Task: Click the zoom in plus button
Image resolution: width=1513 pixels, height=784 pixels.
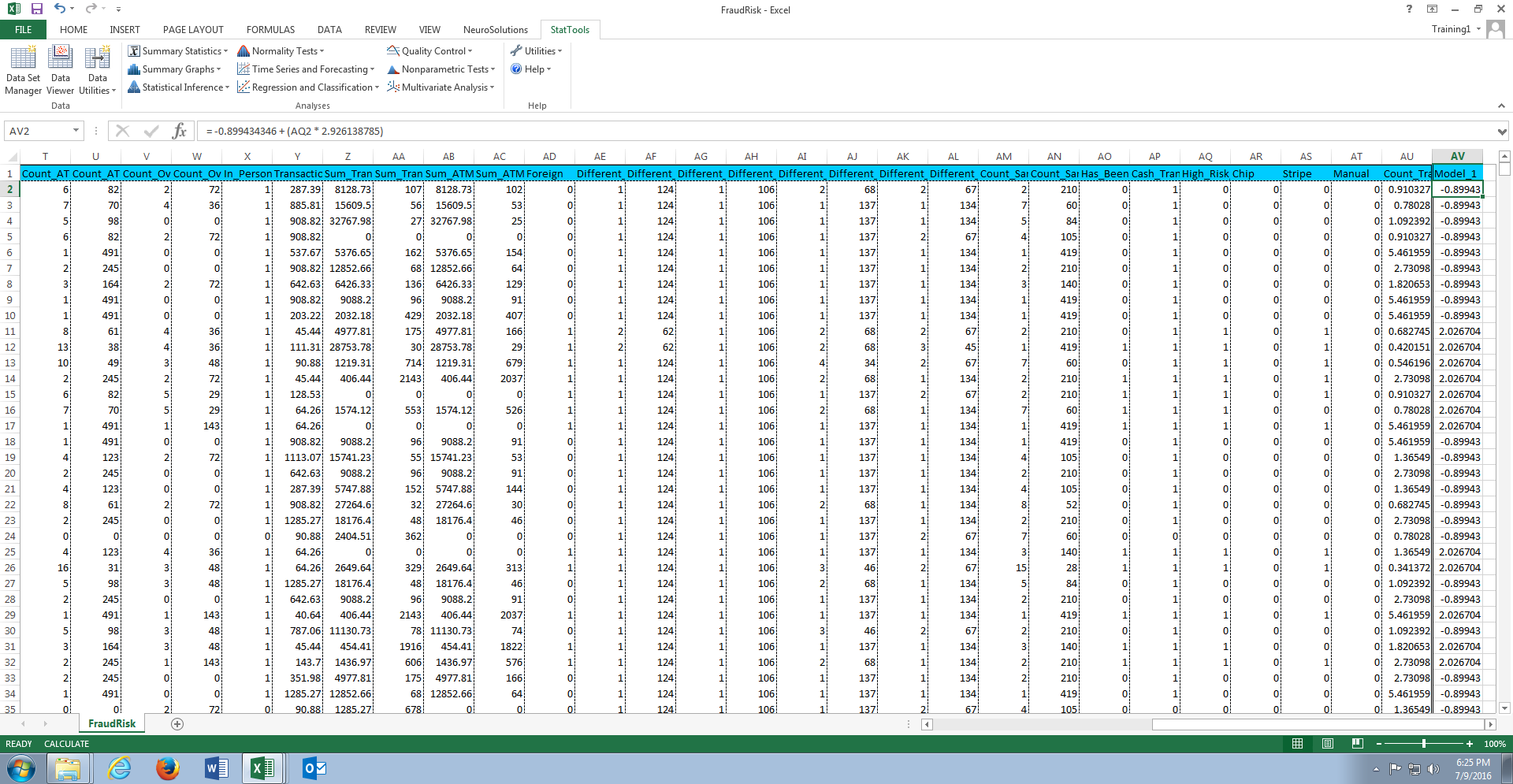Action: pyautogui.click(x=1469, y=744)
